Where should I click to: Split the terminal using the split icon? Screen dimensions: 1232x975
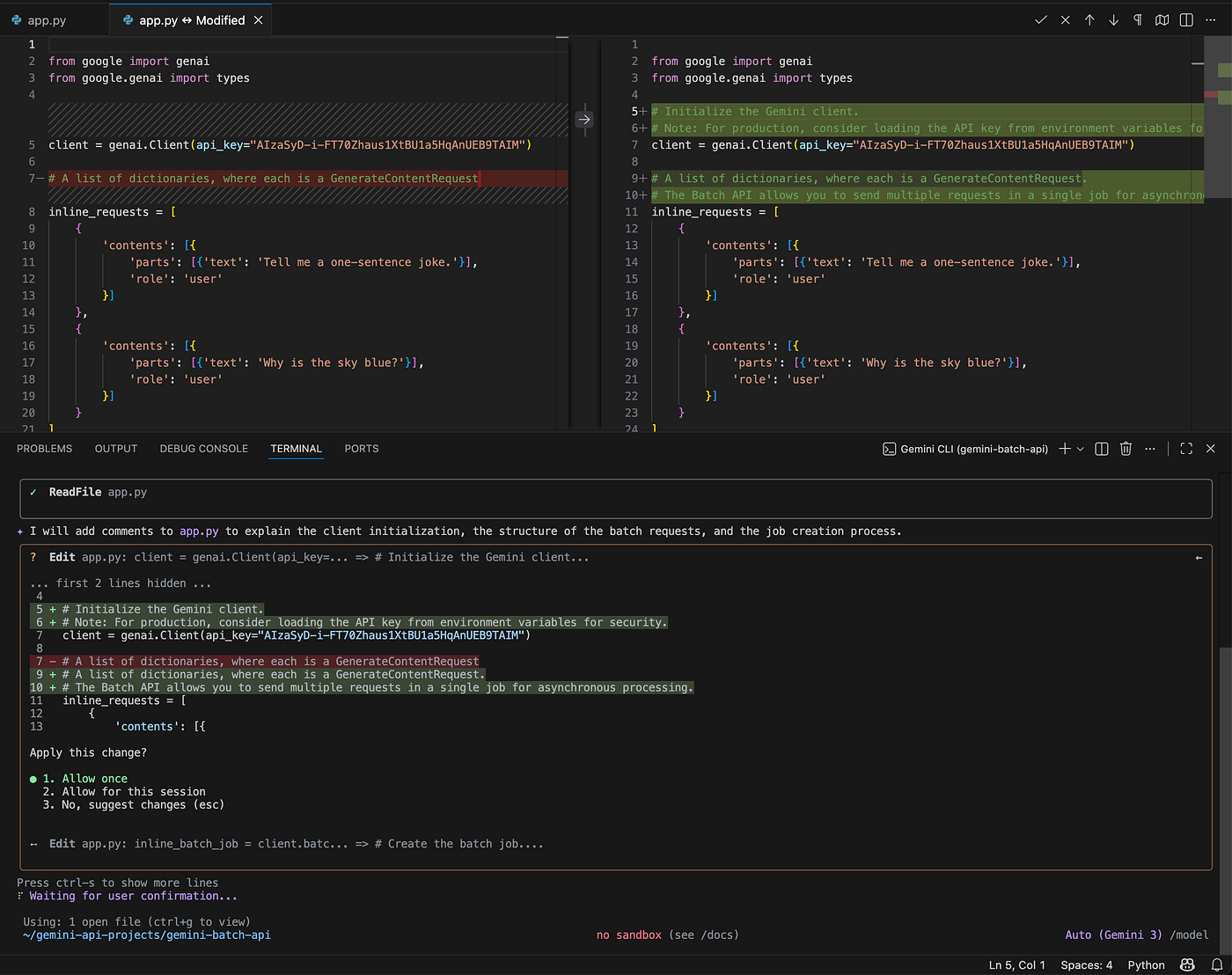1101,449
